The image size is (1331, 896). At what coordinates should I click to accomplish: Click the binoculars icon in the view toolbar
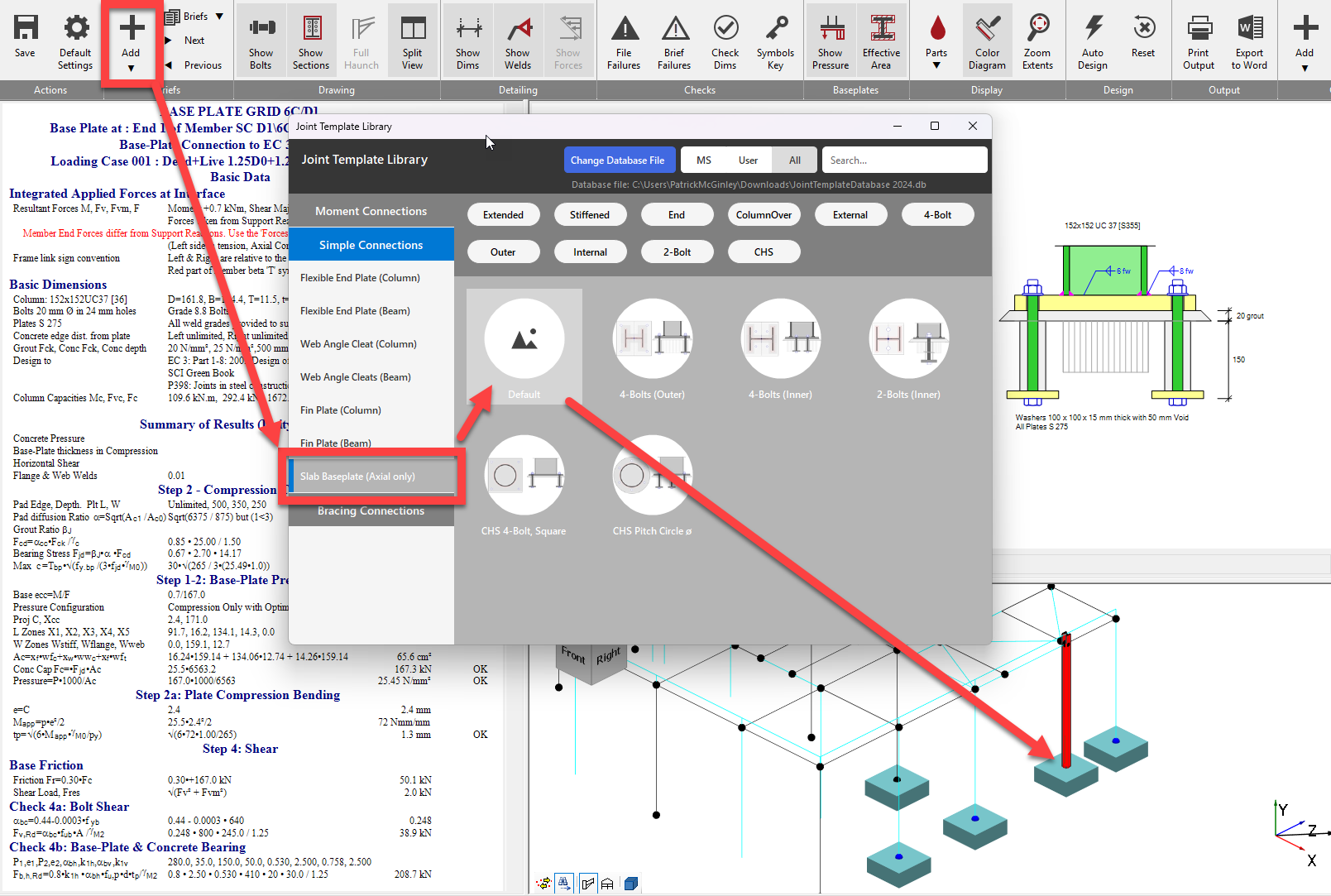pyautogui.click(x=563, y=884)
